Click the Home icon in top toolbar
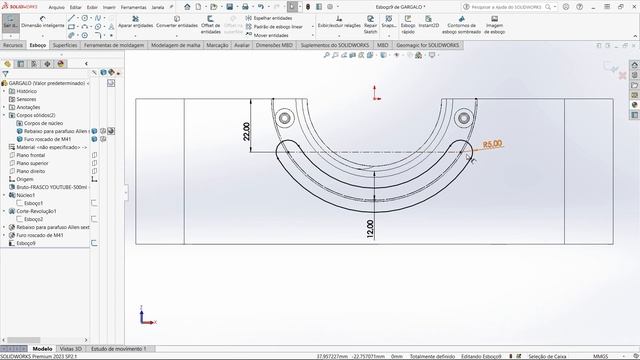 (187, 7)
